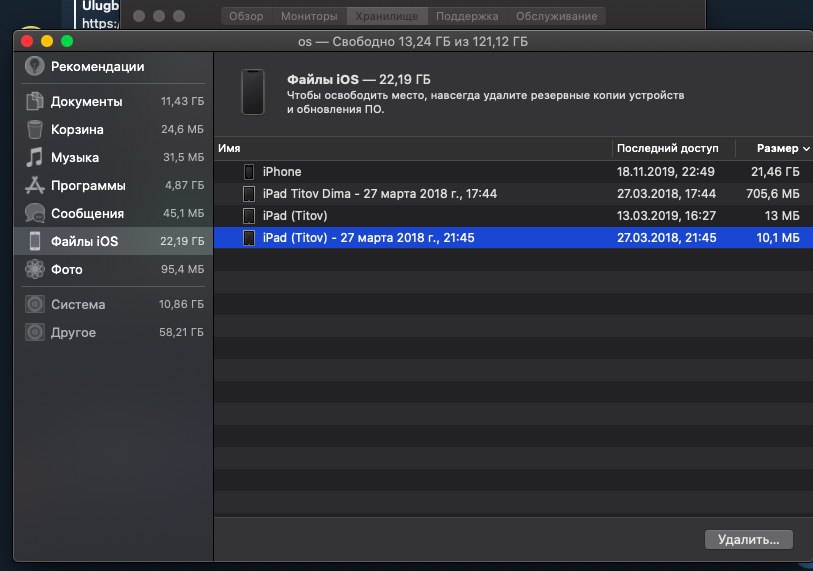
Task: Click the Сообщения speech bubble icon
Action: coord(35,213)
